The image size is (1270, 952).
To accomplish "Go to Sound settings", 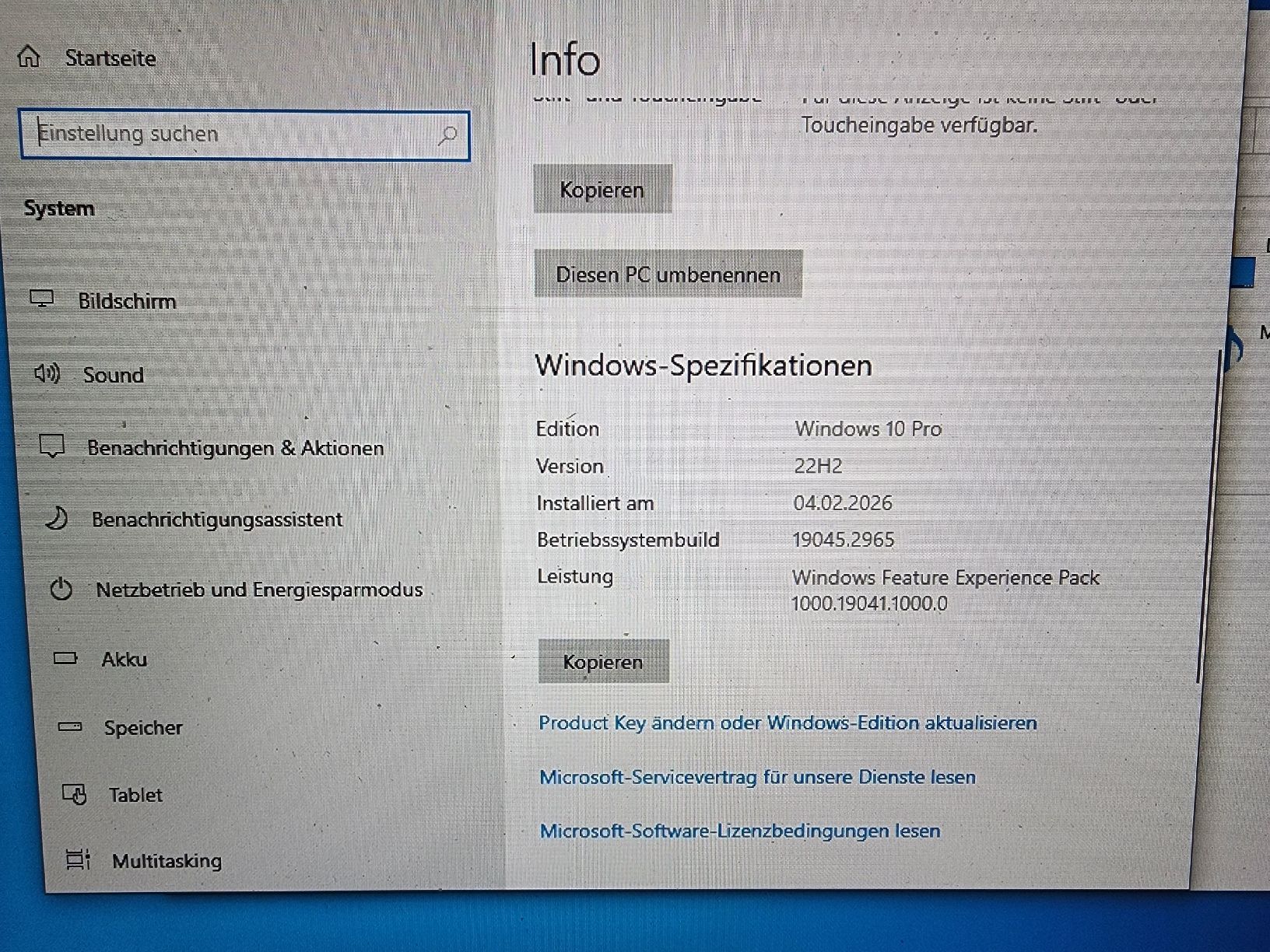I will pyautogui.click(x=114, y=375).
